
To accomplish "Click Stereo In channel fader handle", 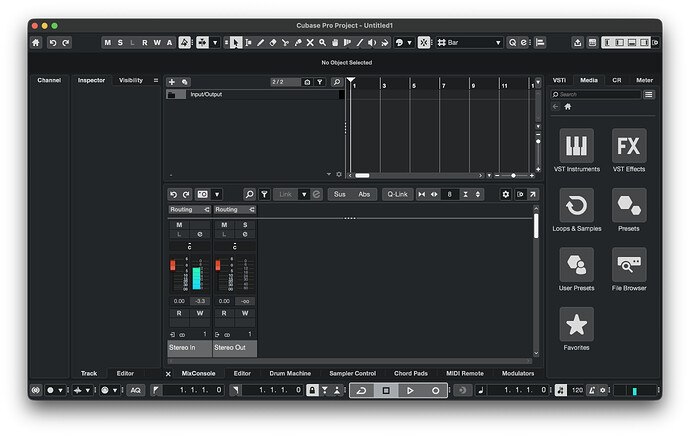I will (173, 265).
